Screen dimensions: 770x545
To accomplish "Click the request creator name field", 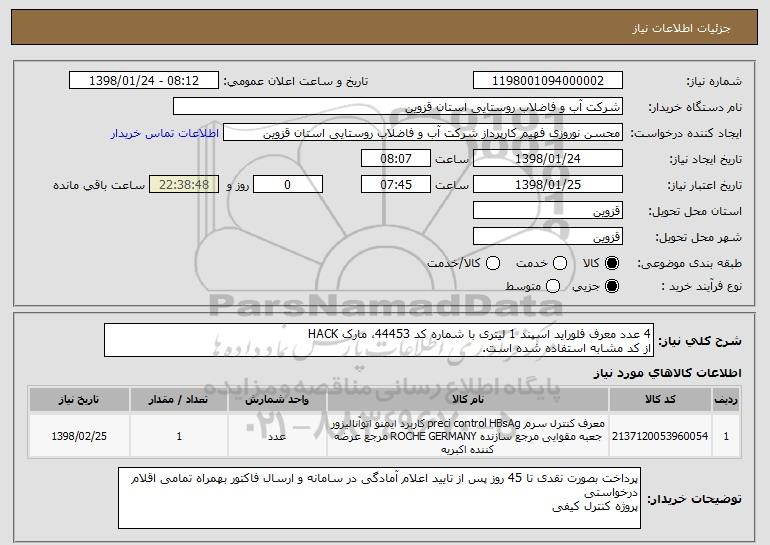I will 423,133.
